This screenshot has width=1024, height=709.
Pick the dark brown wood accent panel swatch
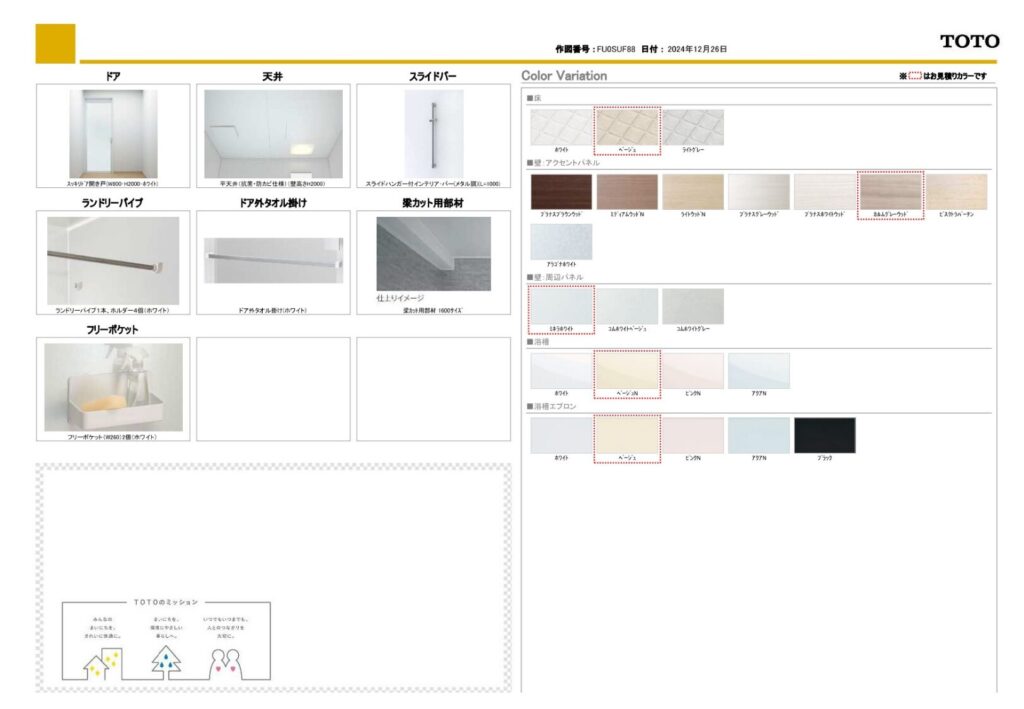[x=561, y=192]
